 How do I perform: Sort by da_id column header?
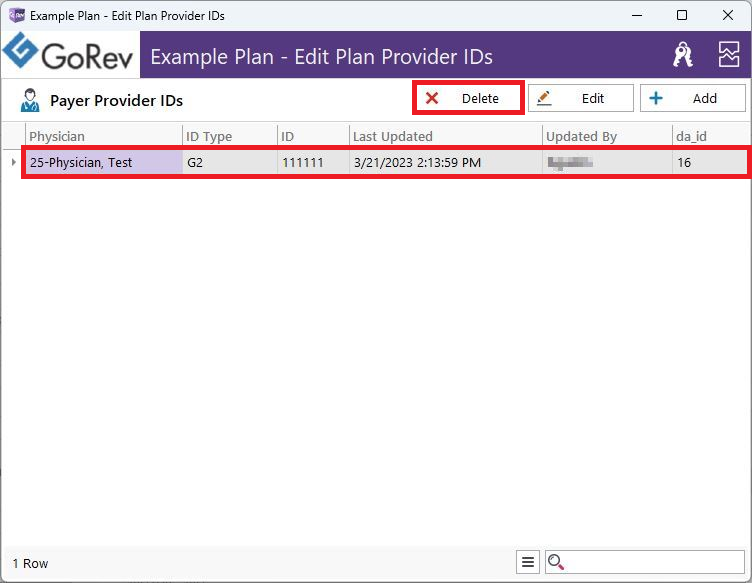coord(710,136)
